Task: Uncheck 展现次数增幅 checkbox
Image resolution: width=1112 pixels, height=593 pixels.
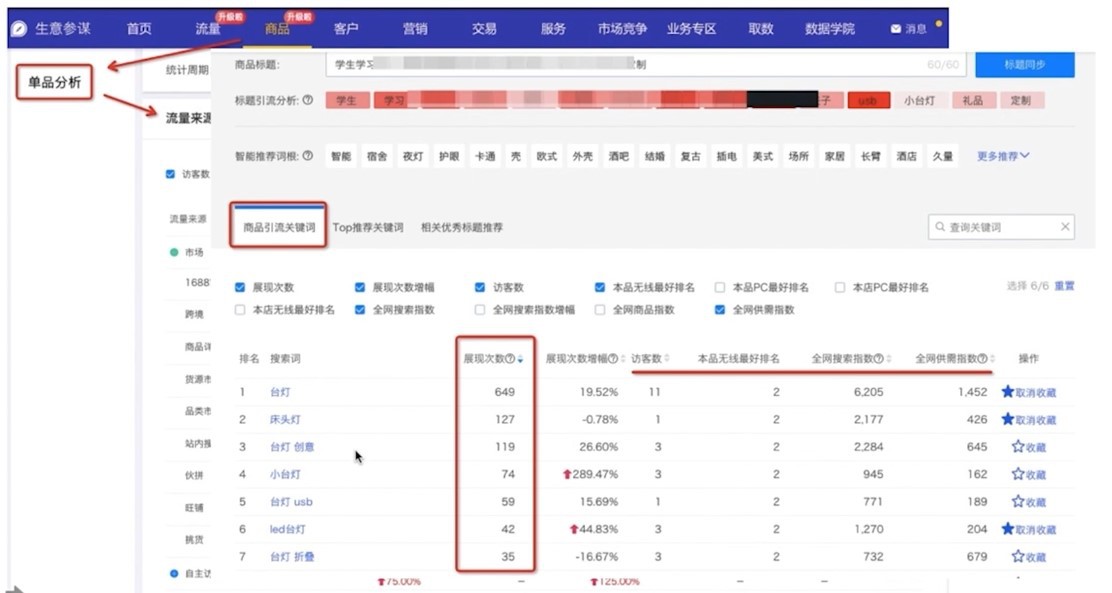Action: (360, 287)
